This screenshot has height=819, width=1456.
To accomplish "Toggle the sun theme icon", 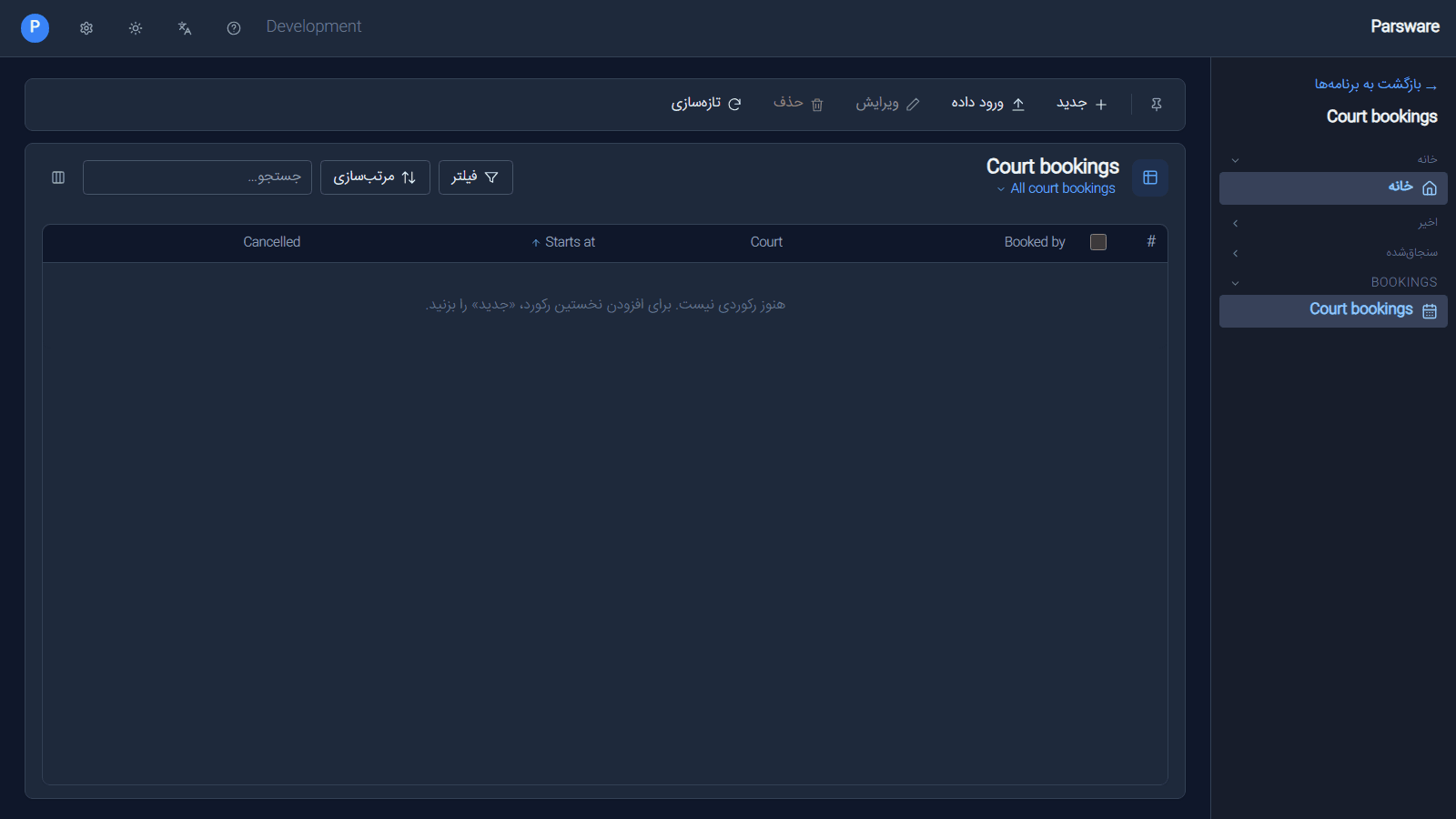I will (x=136, y=28).
